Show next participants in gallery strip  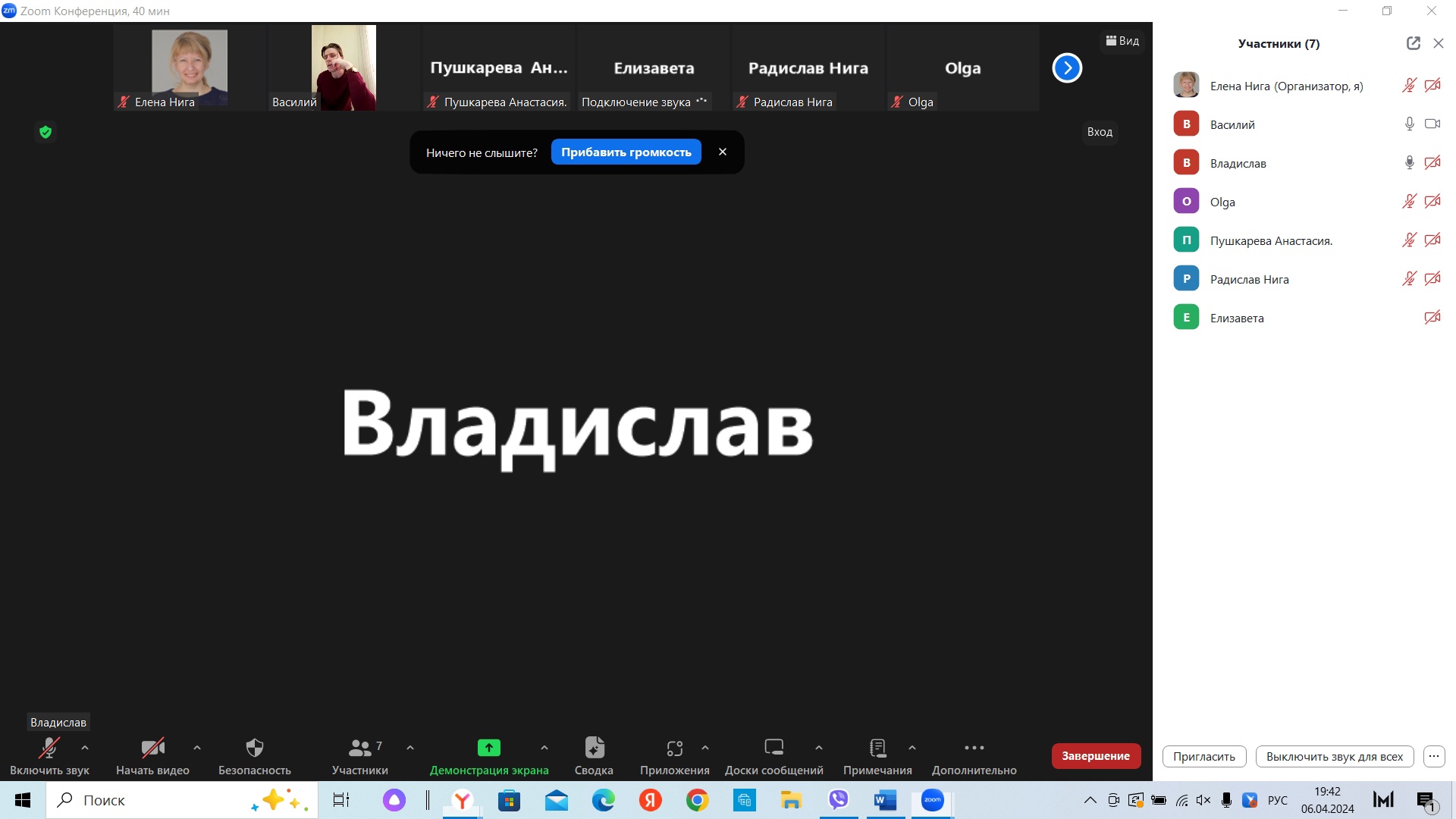tap(1066, 68)
